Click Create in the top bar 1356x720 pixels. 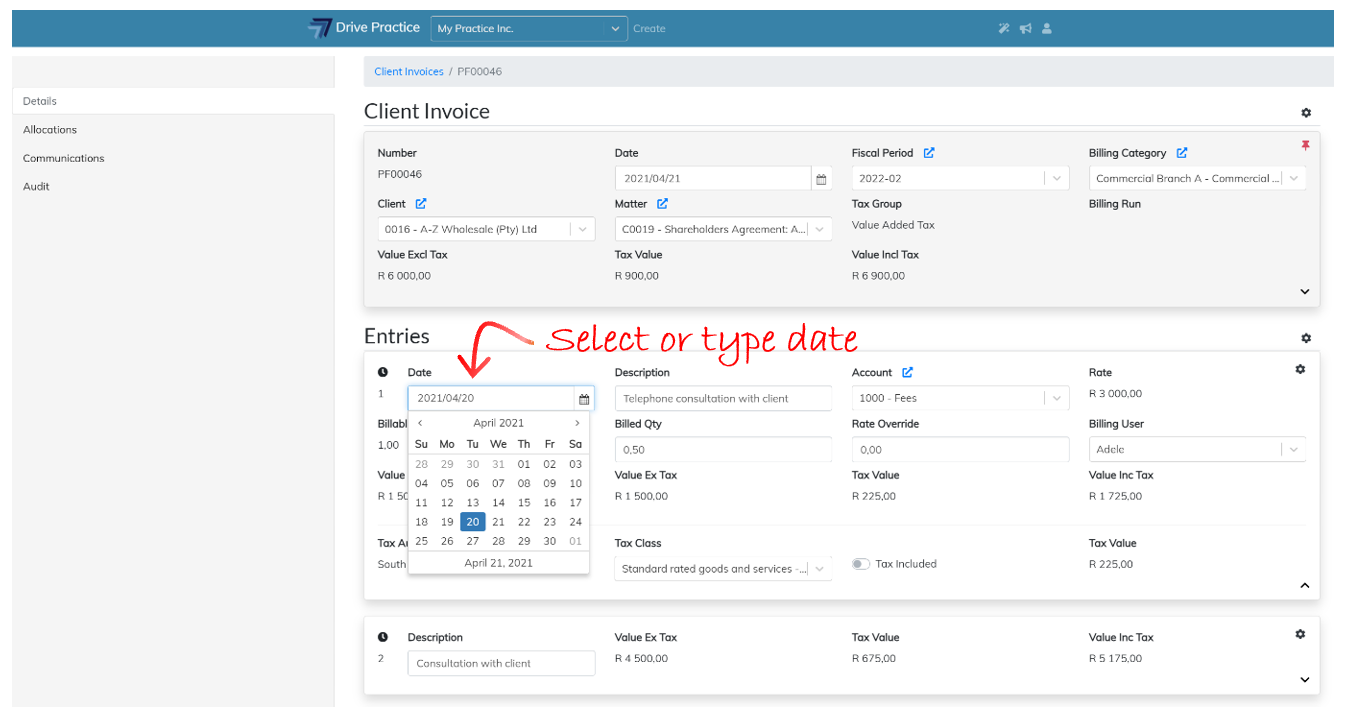click(649, 29)
